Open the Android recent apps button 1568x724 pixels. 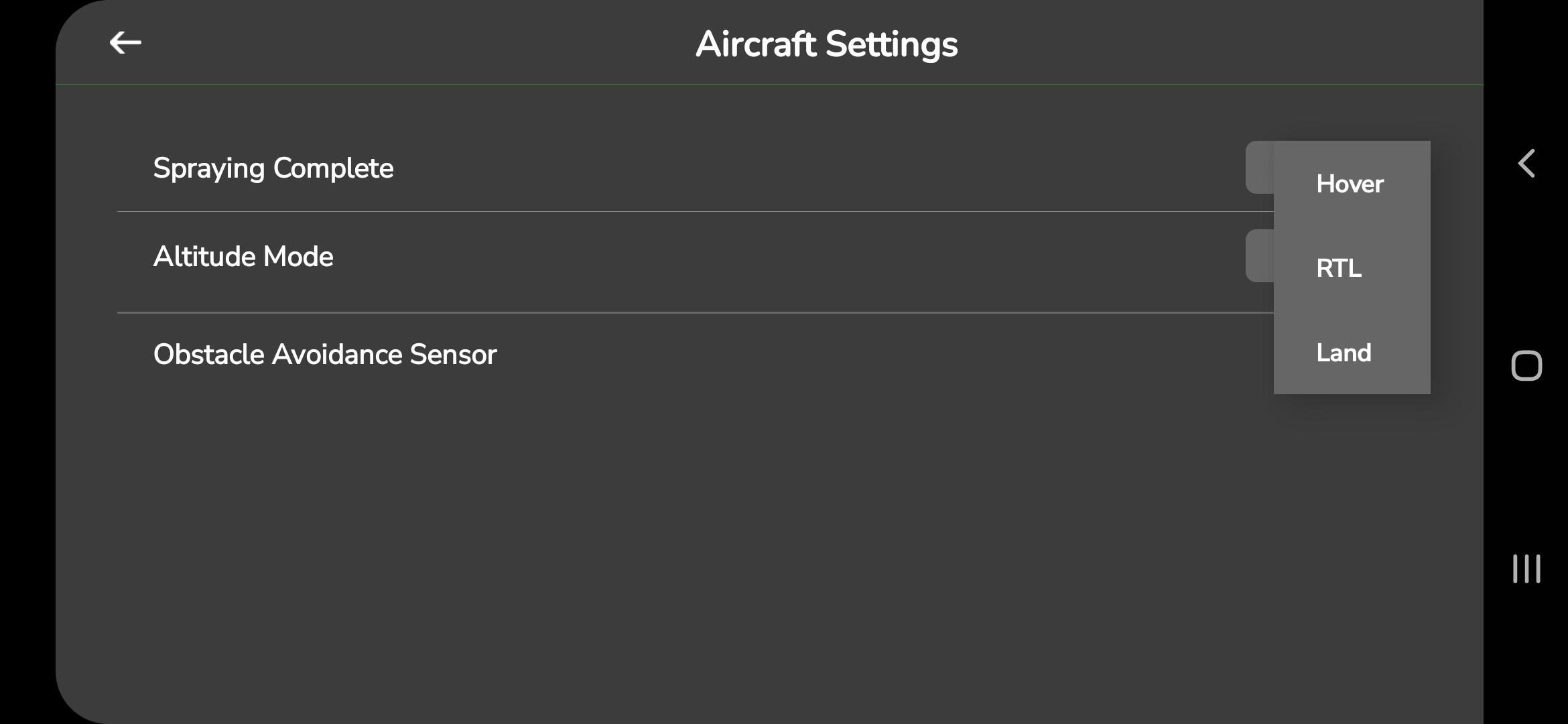click(1526, 568)
